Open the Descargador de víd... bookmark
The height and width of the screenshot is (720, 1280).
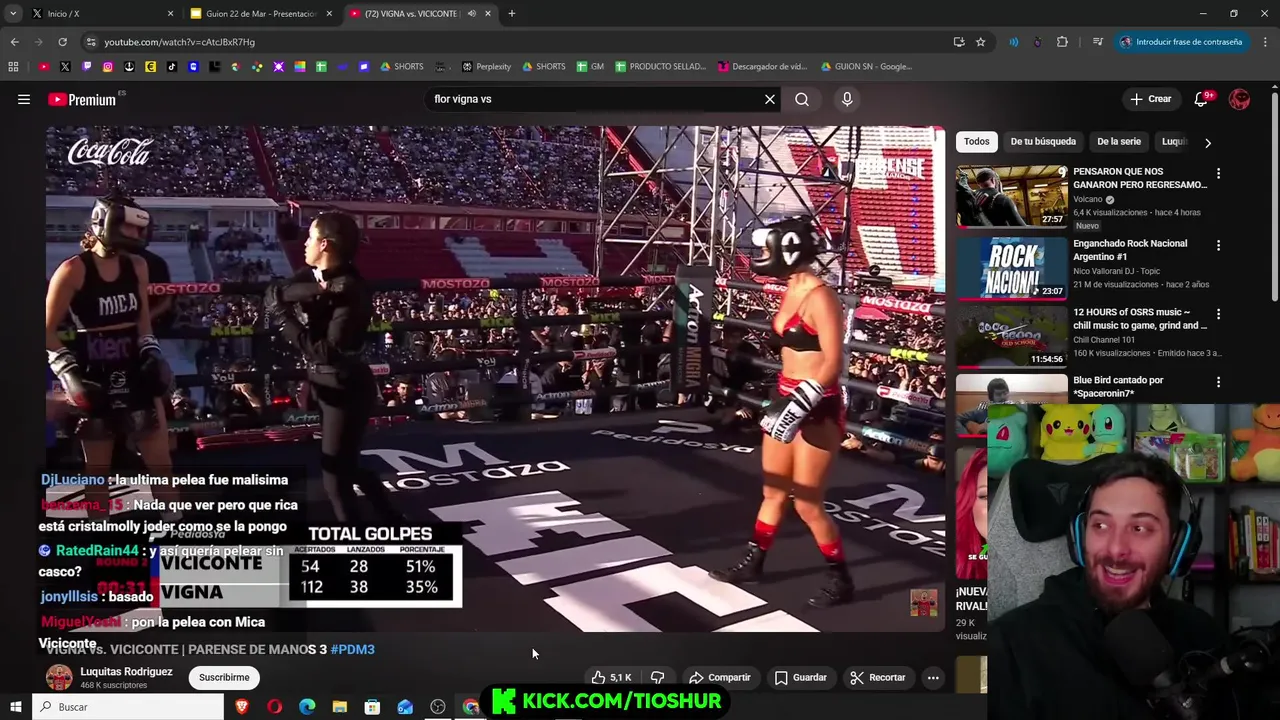pos(762,67)
